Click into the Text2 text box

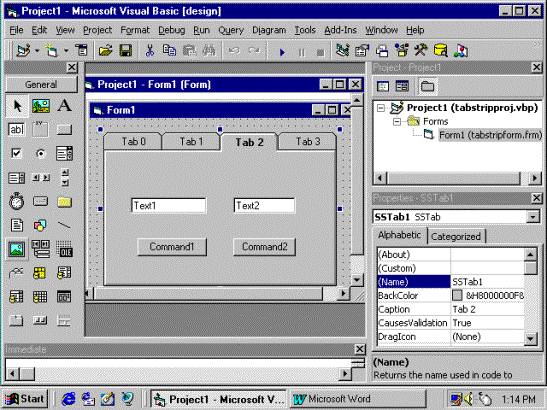[264, 206]
